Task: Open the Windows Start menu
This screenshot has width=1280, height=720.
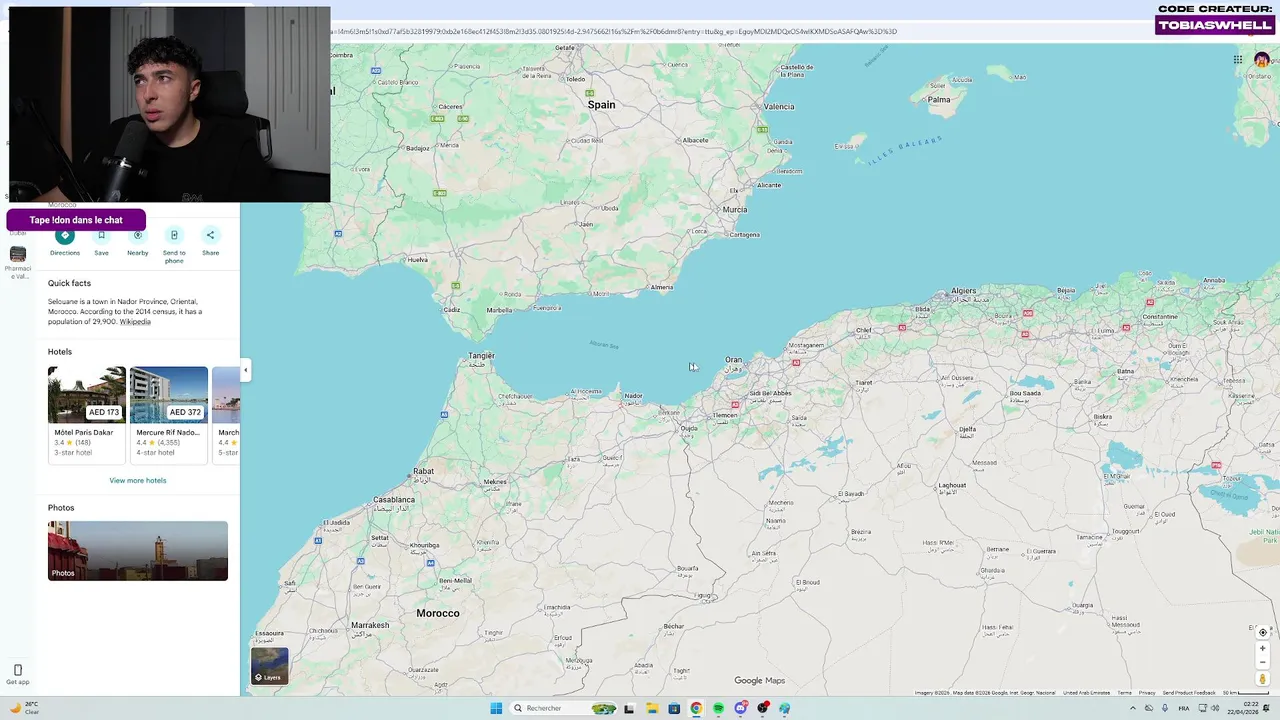Action: 496,708
